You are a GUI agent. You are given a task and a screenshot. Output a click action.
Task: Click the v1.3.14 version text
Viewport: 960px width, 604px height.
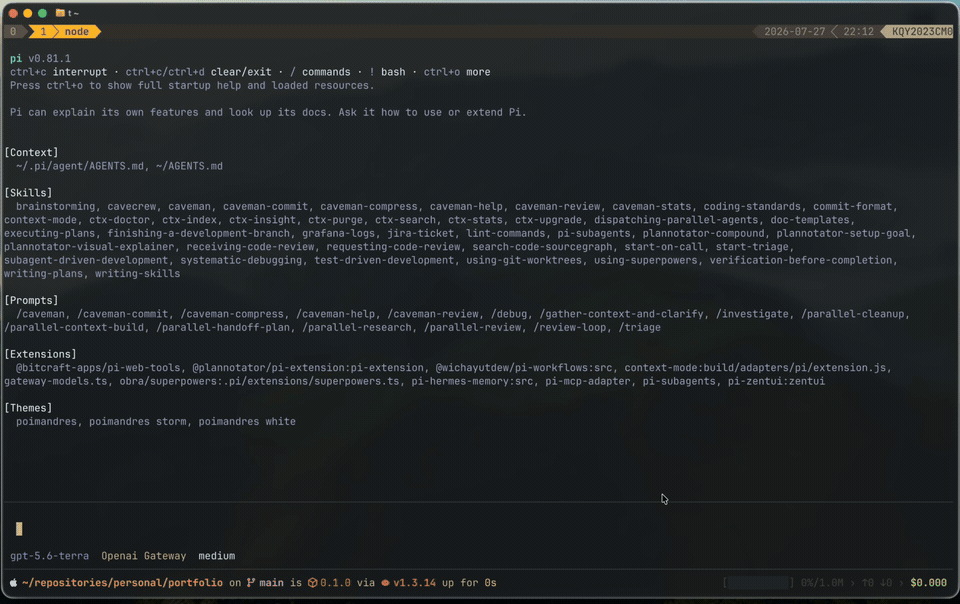click(414, 583)
